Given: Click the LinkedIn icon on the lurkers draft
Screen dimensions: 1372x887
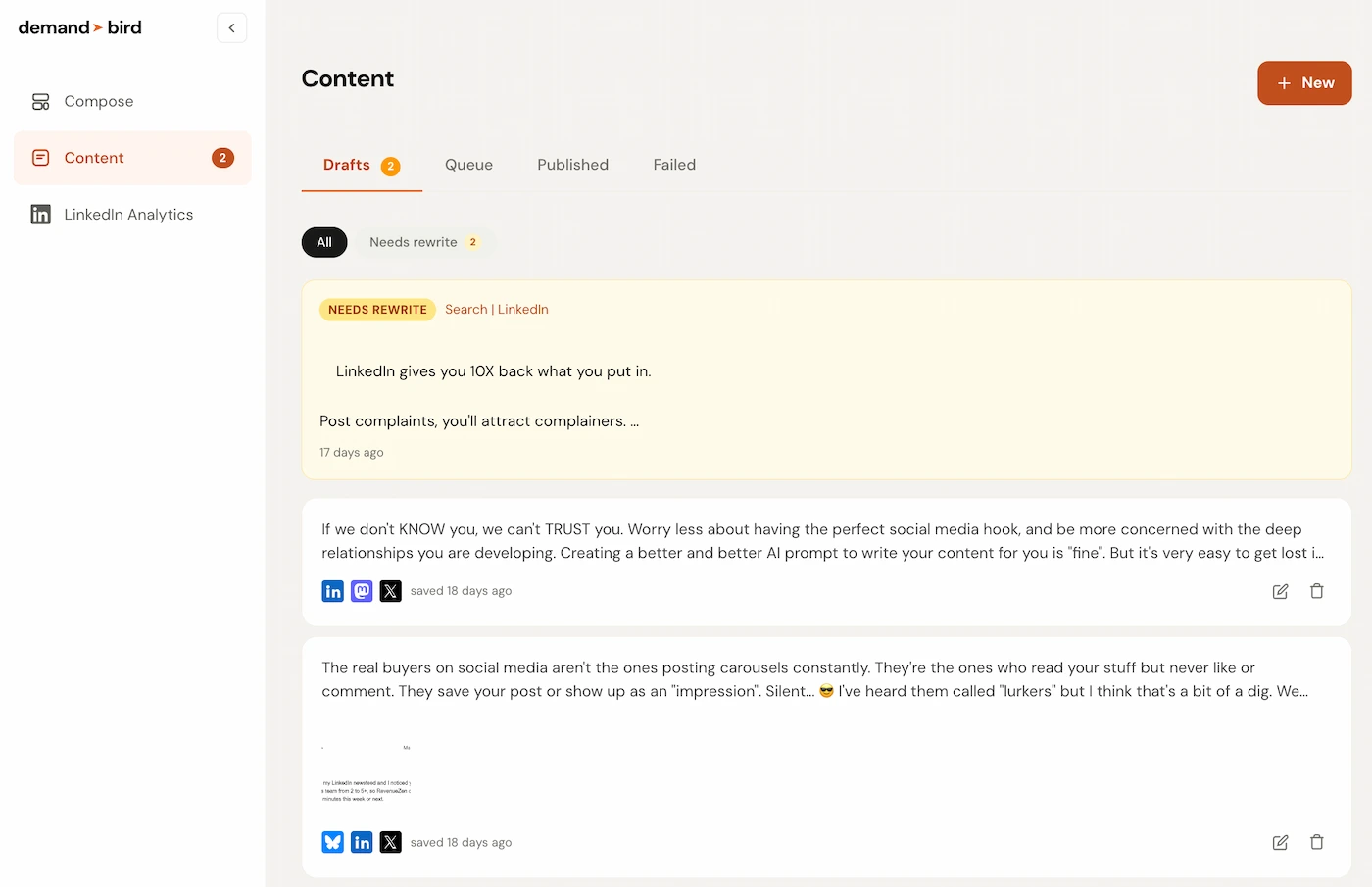Looking at the screenshot, I should click(362, 842).
